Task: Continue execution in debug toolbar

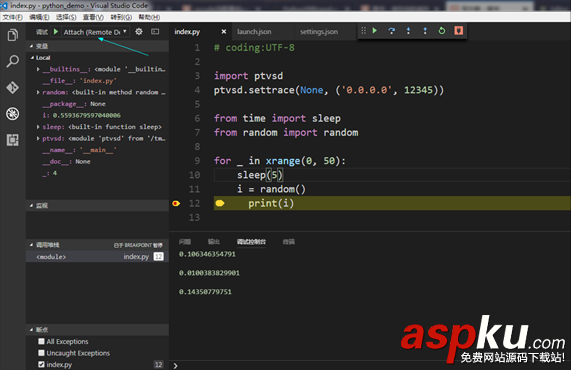Action: (375, 31)
